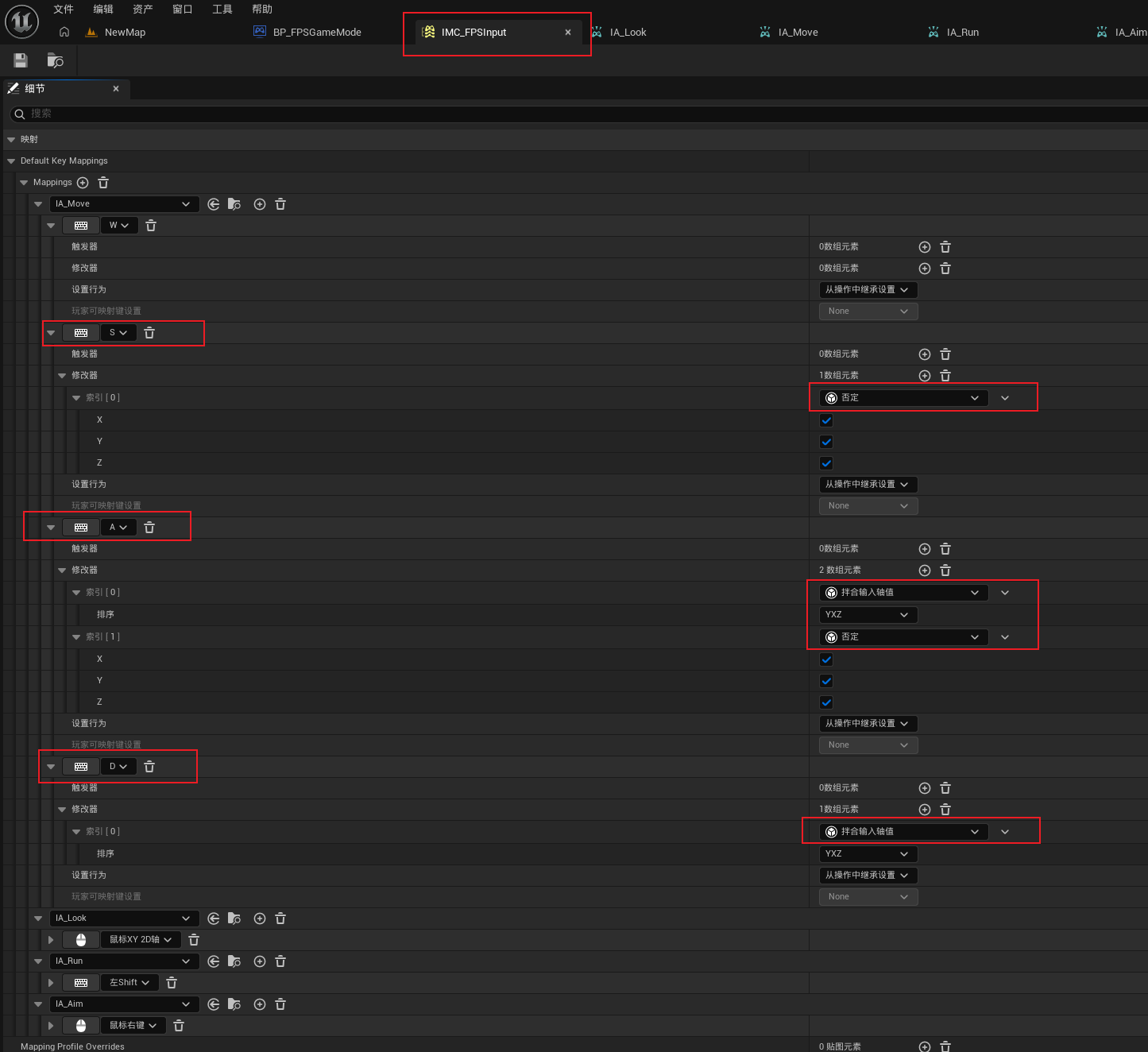Image resolution: width=1148 pixels, height=1052 pixels.
Task: Click the 搜索 details search field
Action: [x=578, y=114]
